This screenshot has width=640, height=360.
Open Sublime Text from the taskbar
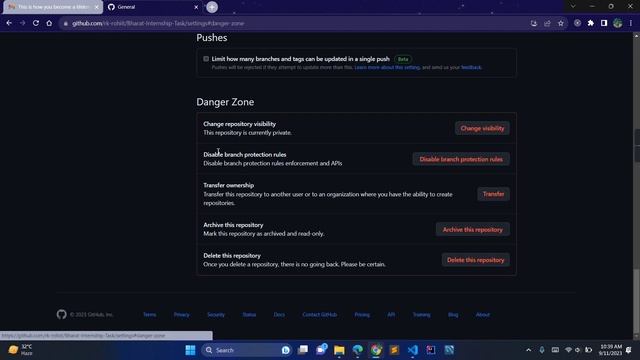pos(394,350)
